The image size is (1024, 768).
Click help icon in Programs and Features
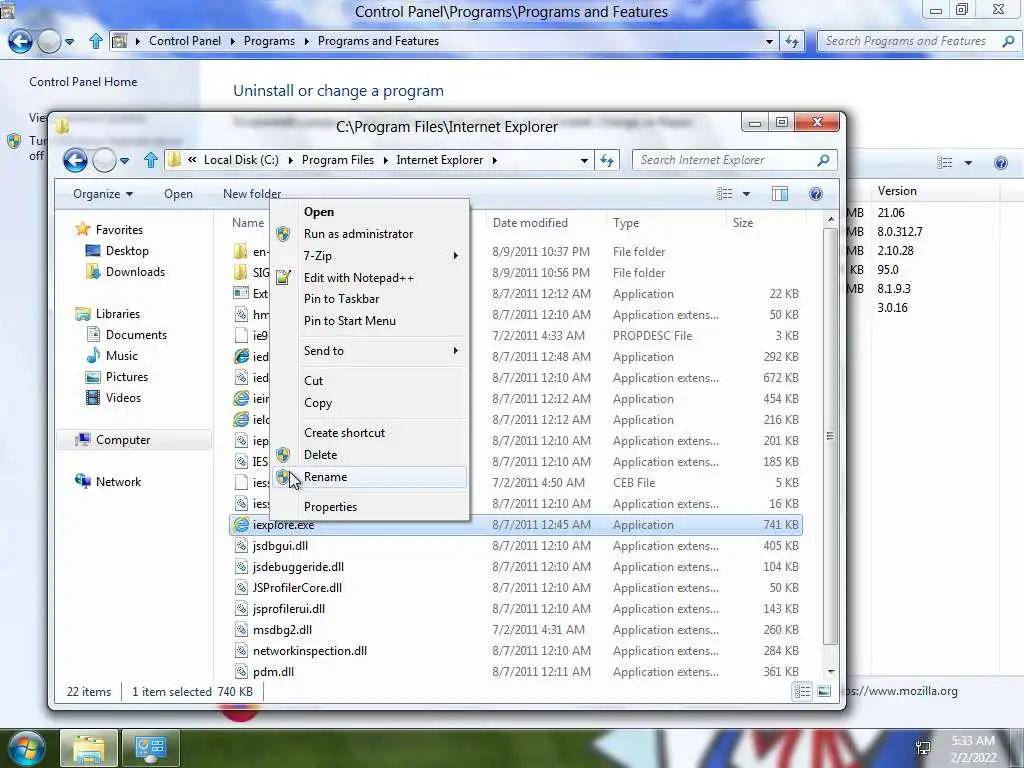1000,163
